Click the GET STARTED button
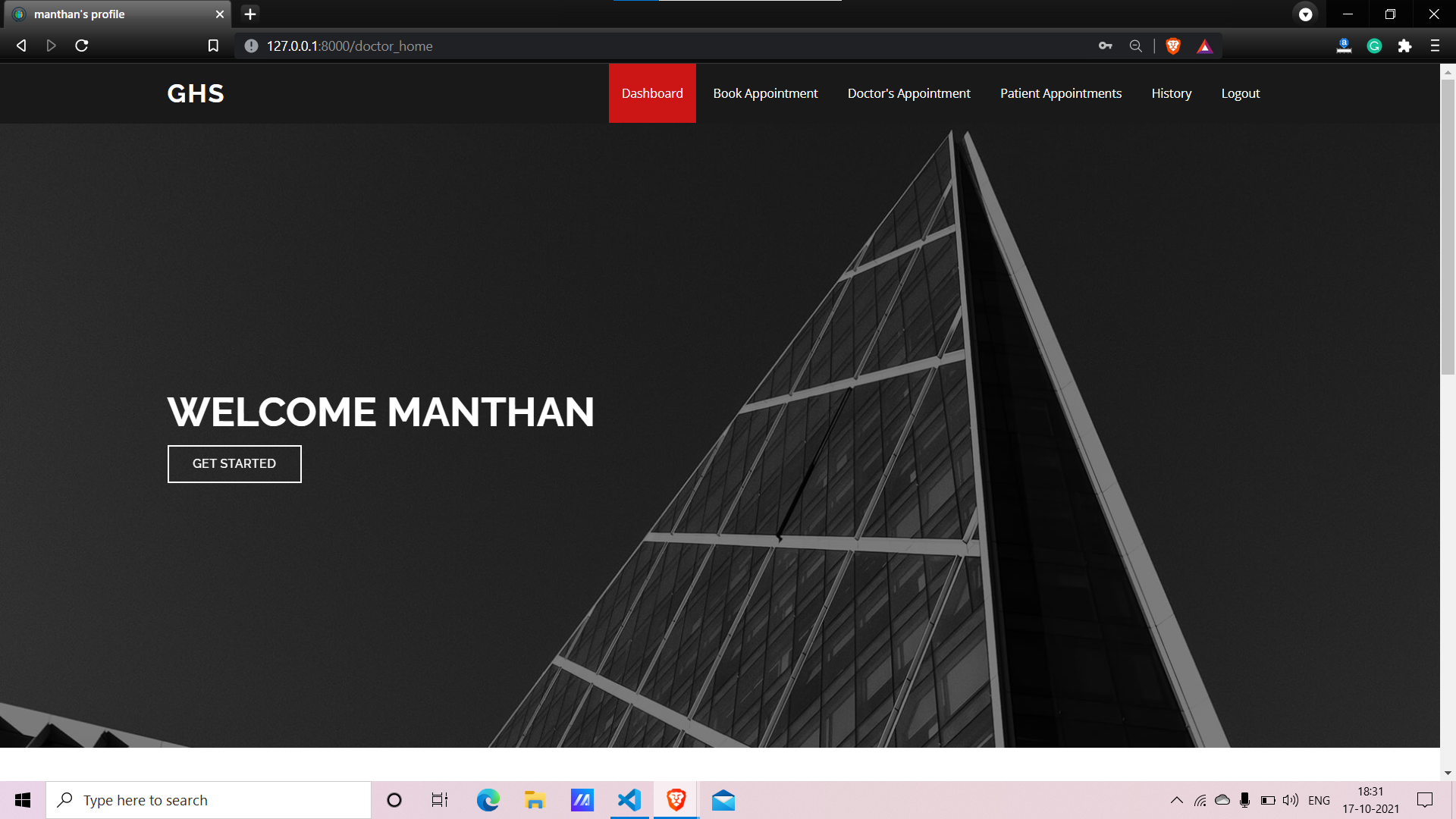The width and height of the screenshot is (1456, 819). 234,463
